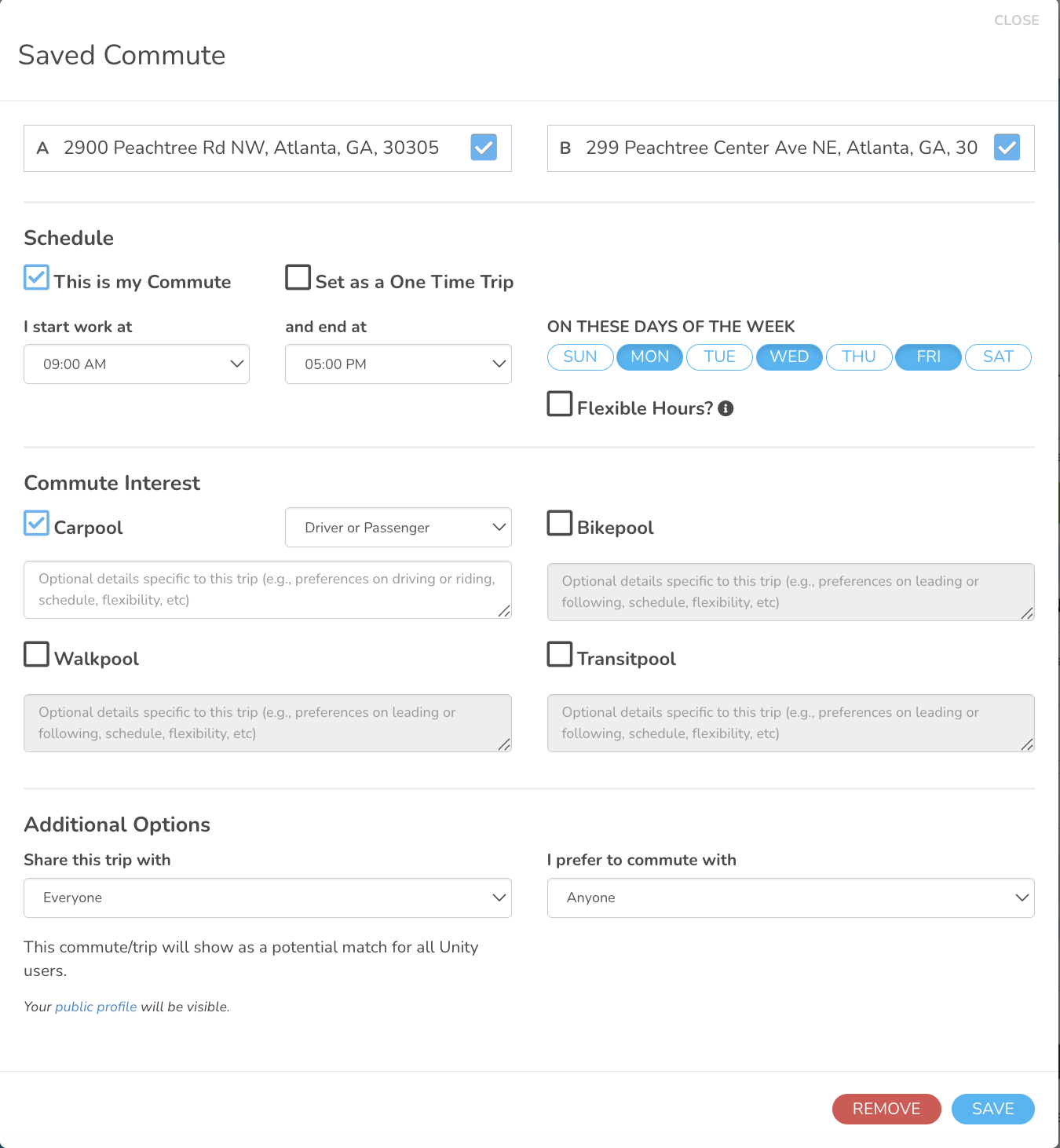Image resolution: width=1060 pixels, height=1148 pixels.
Task: Tick the Bikepool checkbox
Action: pyautogui.click(x=560, y=524)
